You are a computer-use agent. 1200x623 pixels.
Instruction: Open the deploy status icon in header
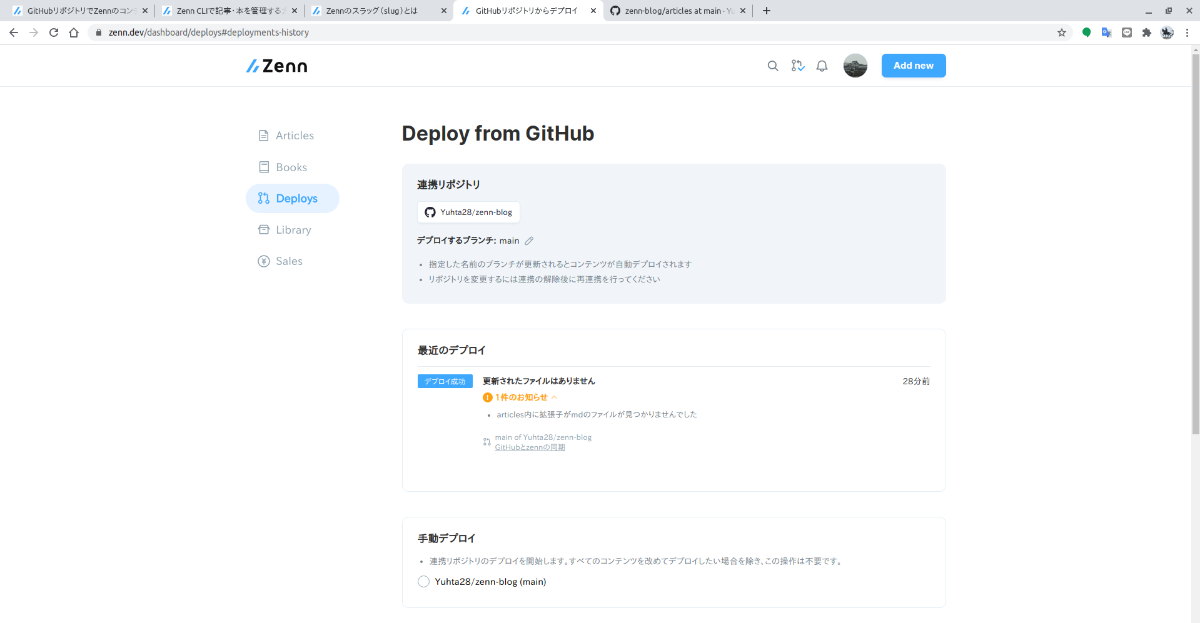point(797,66)
